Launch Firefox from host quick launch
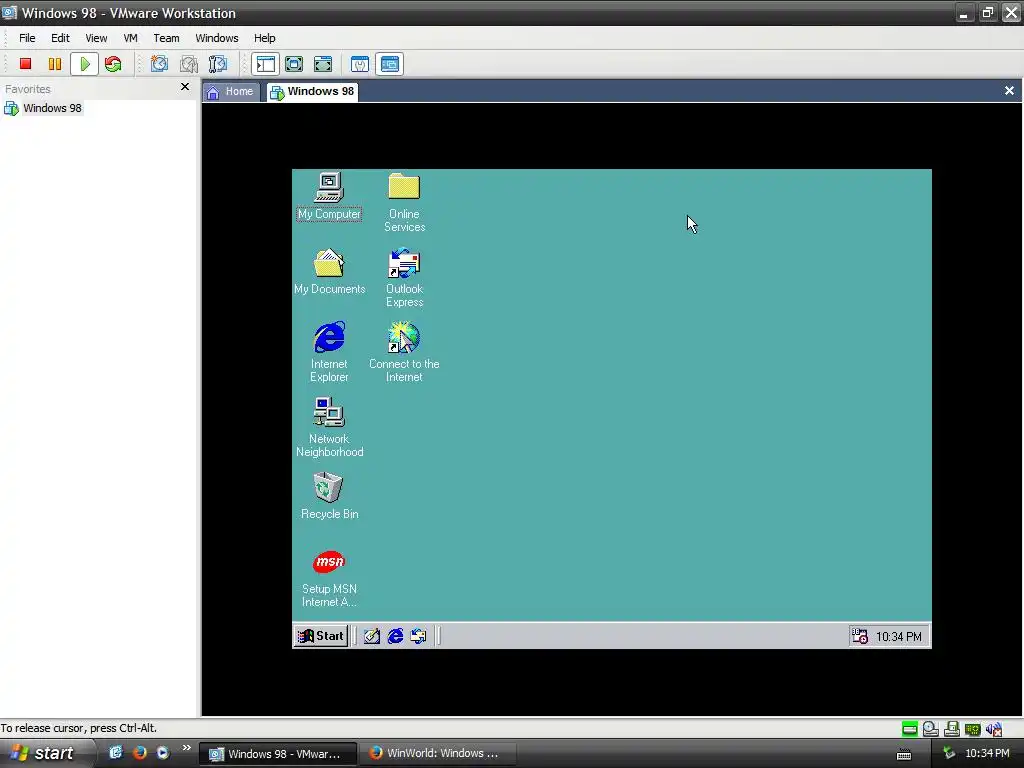 click(x=139, y=753)
